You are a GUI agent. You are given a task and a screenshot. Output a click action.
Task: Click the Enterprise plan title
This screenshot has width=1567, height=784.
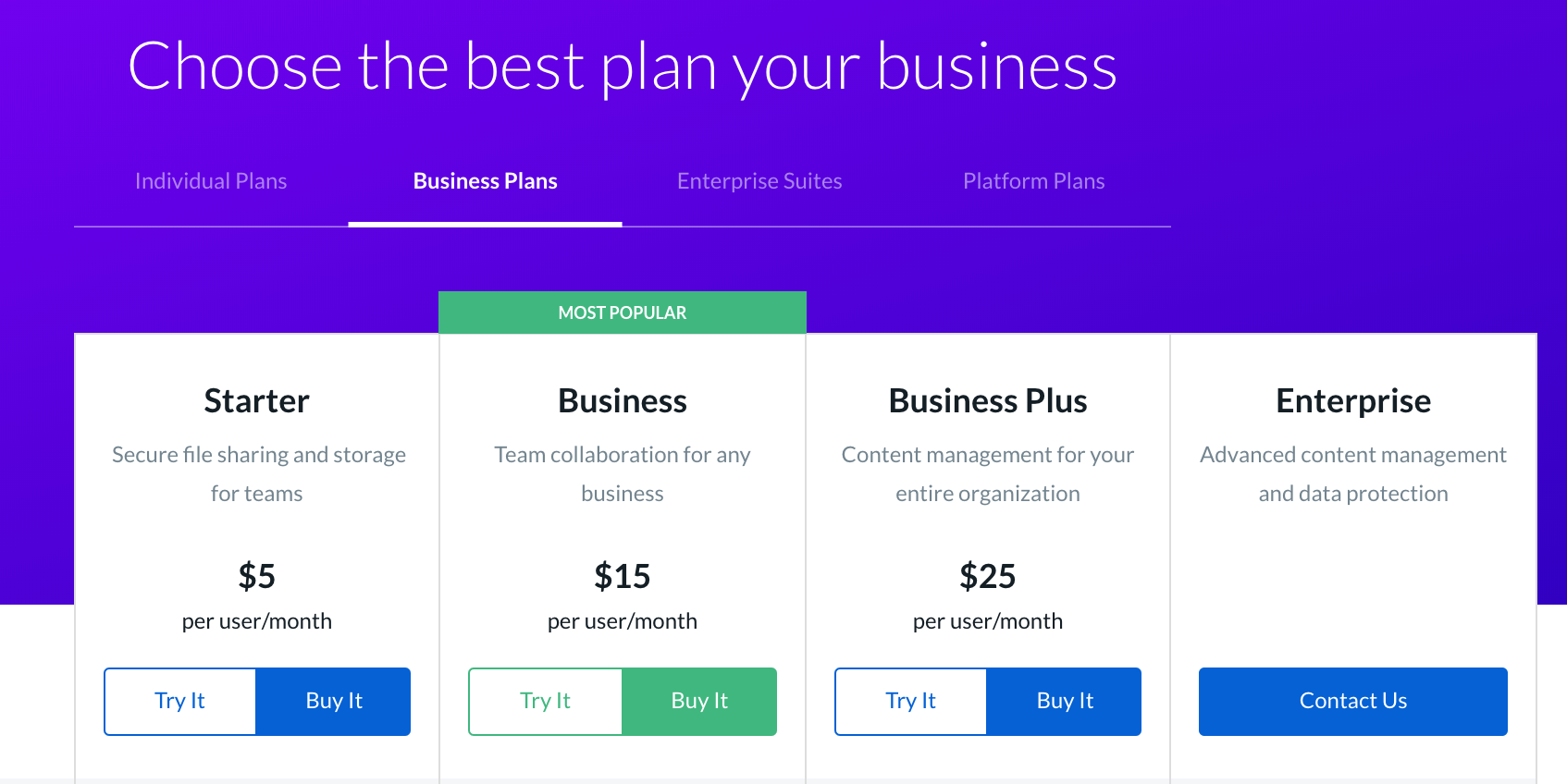1353,401
